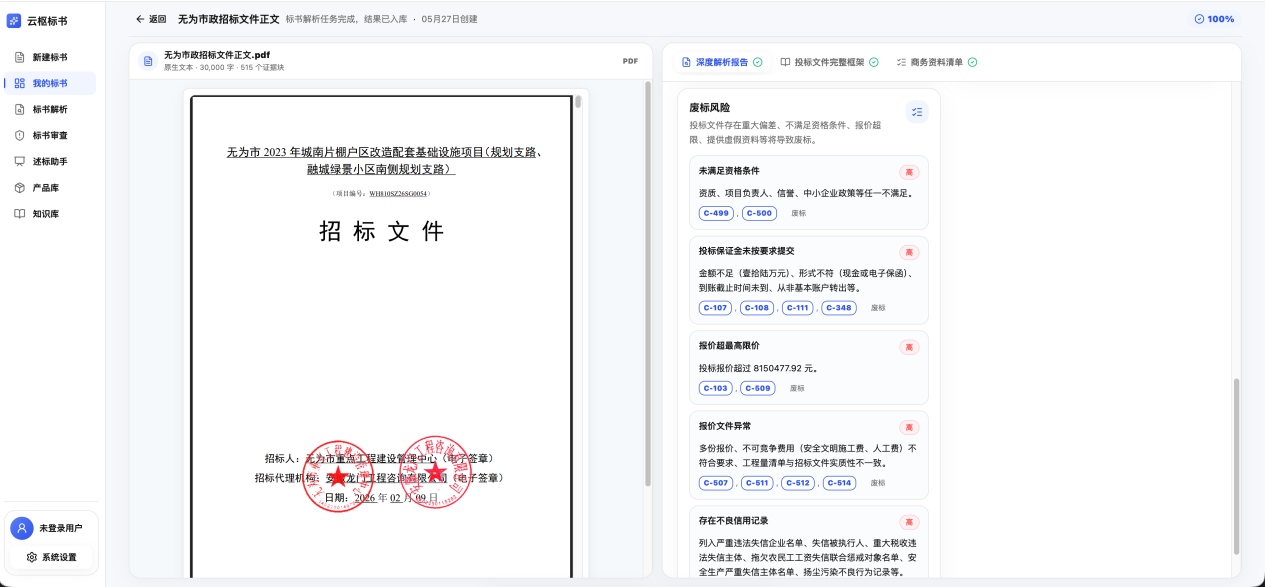Click 高 badge on 报价文件异常 card

coord(909,427)
